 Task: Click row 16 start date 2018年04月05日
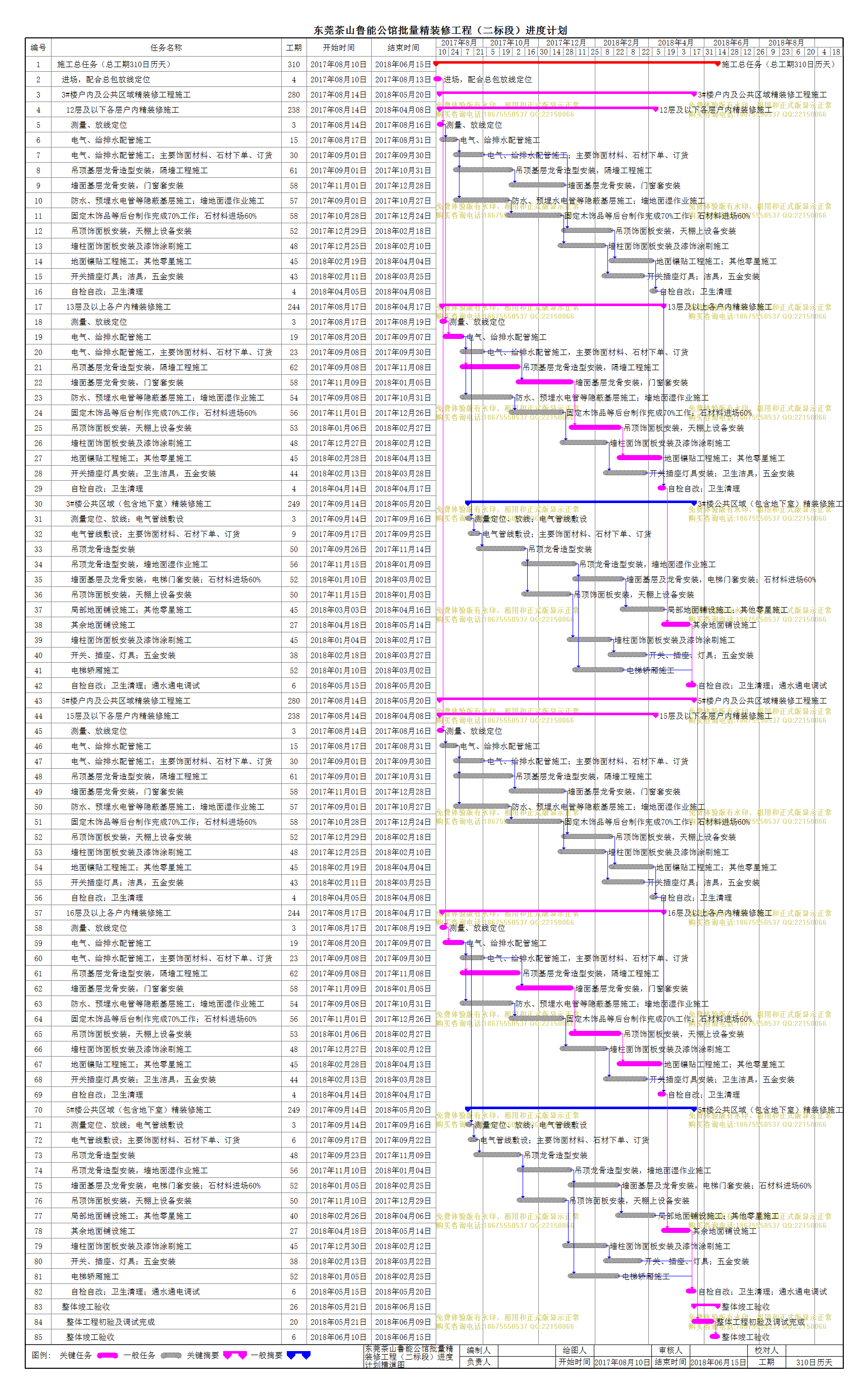point(339,292)
